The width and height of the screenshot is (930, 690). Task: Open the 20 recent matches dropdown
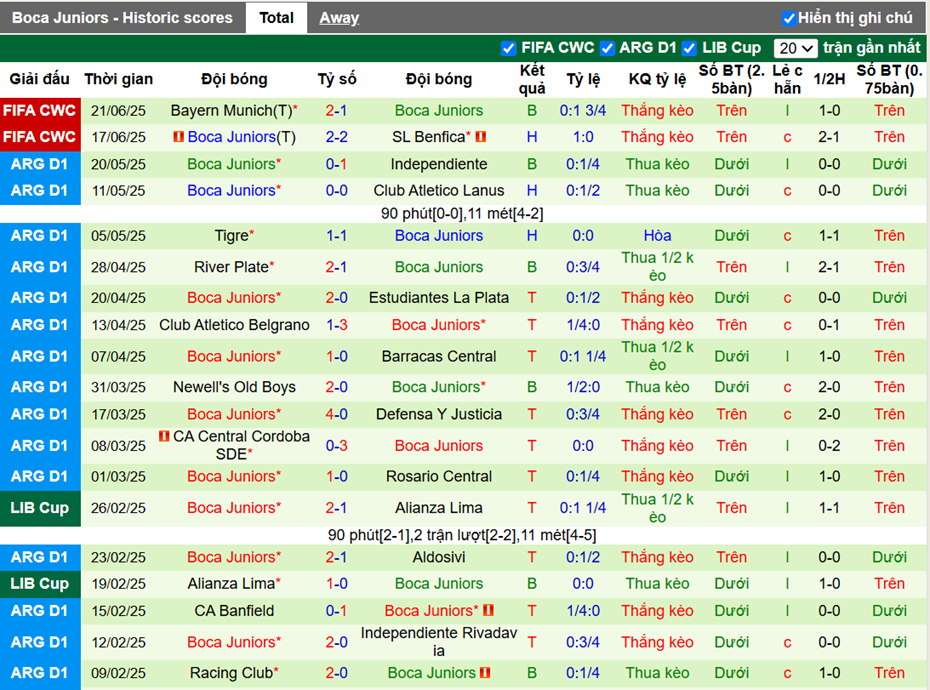pyautogui.click(x=795, y=48)
